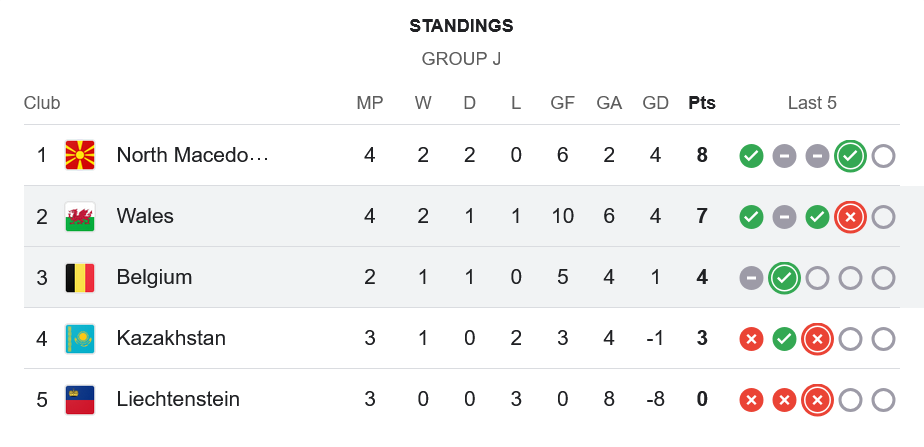Click Kazakhstan's circled red loss icon

pos(817,339)
